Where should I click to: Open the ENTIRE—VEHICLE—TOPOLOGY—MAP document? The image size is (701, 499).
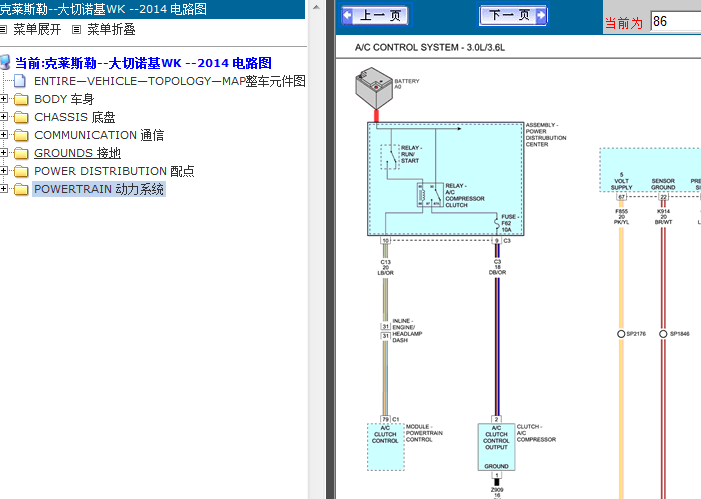pos(170,81)
